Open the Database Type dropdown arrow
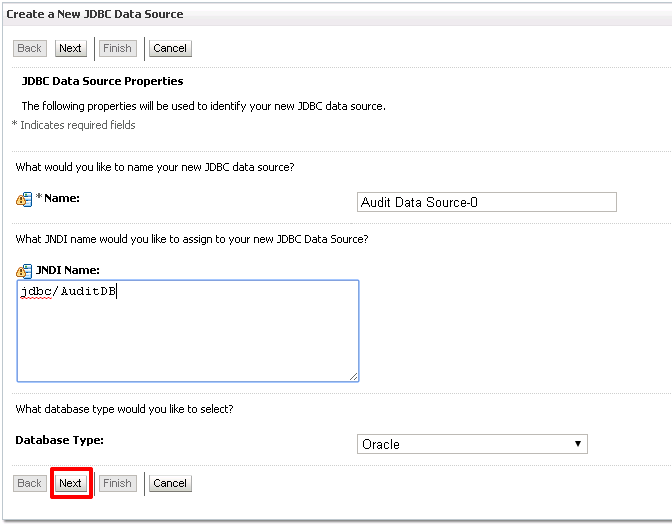 click(578, 444)
